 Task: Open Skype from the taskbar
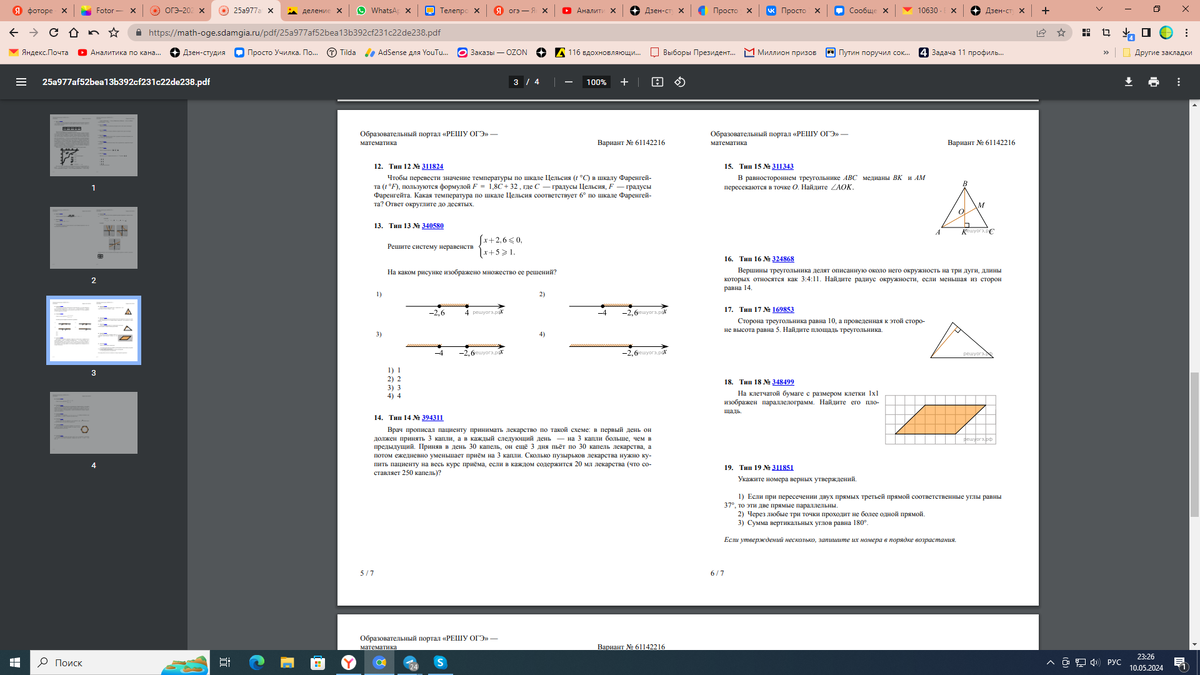[440, 663]
